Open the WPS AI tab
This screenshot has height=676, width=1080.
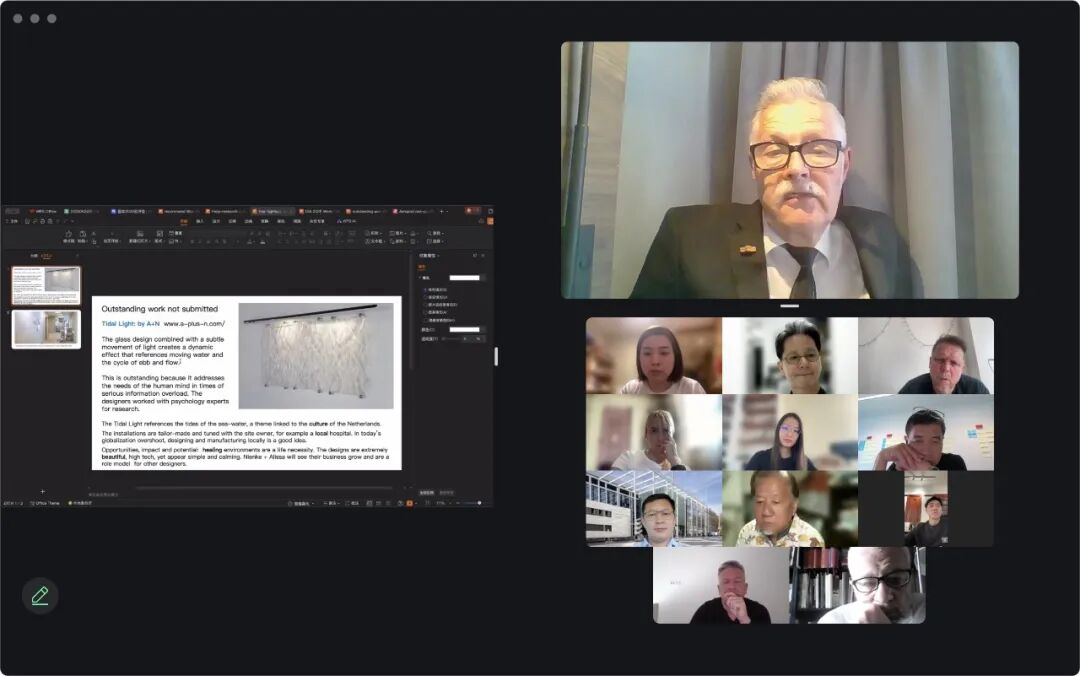347,221
